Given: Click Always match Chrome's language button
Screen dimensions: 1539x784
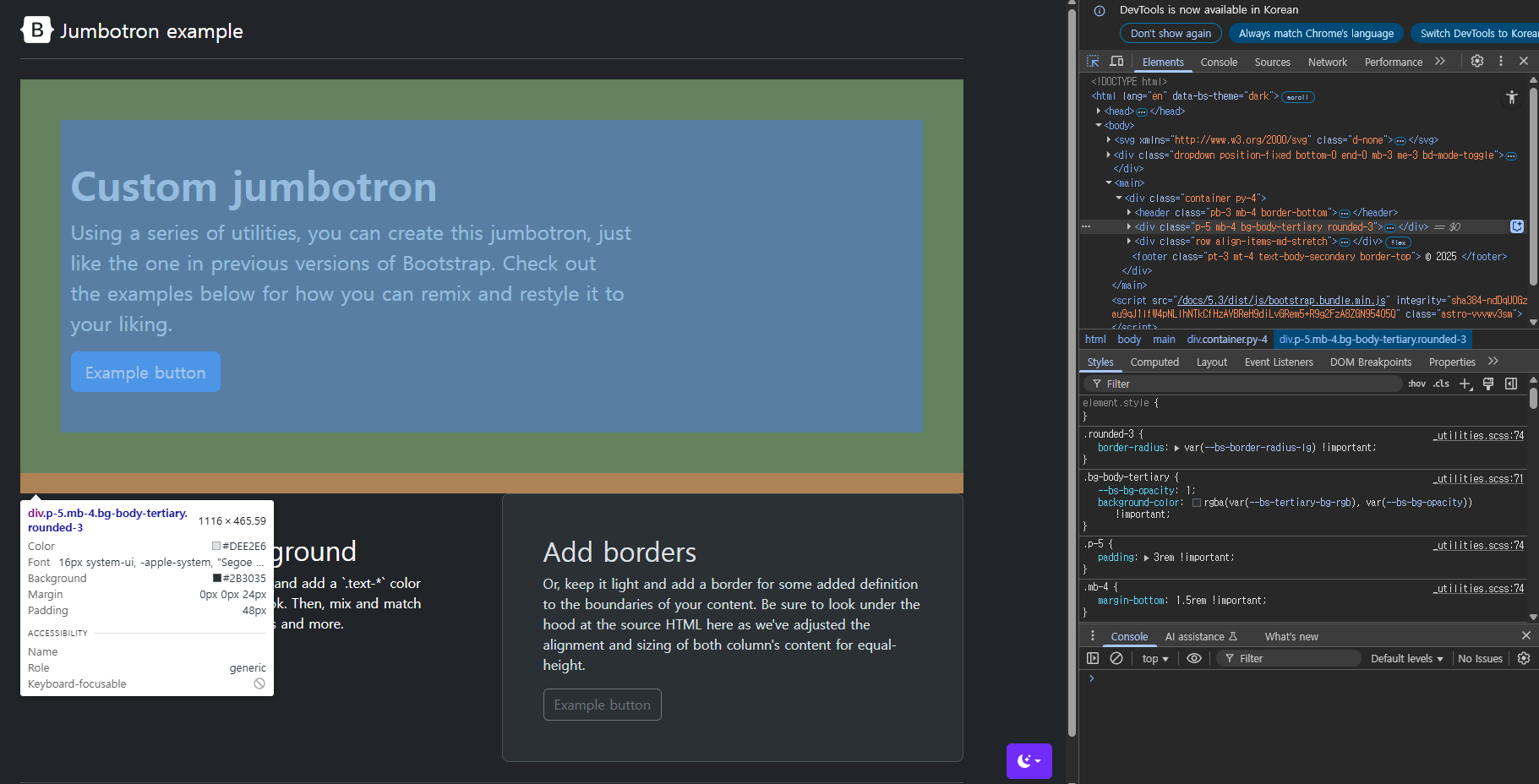Looking at the screenshot, I should pyautogui.click(x=1316, y=33).
